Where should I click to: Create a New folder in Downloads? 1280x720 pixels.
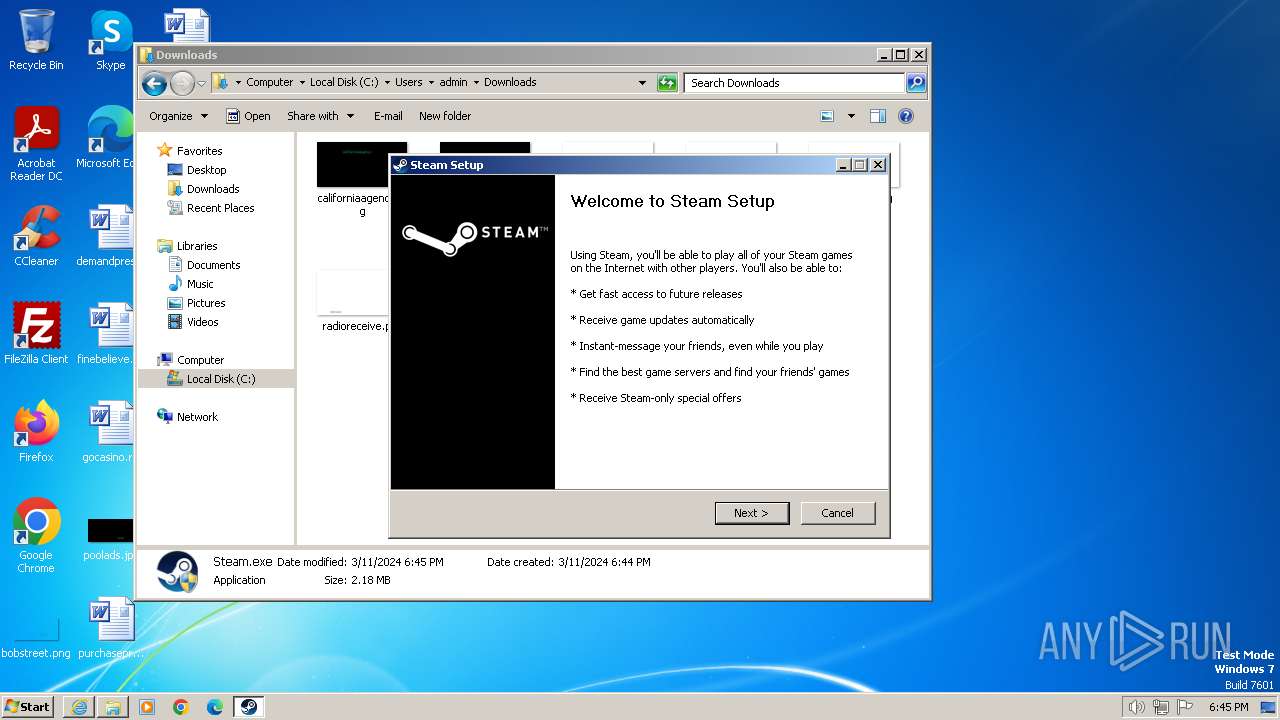click(x=445, y=116)
